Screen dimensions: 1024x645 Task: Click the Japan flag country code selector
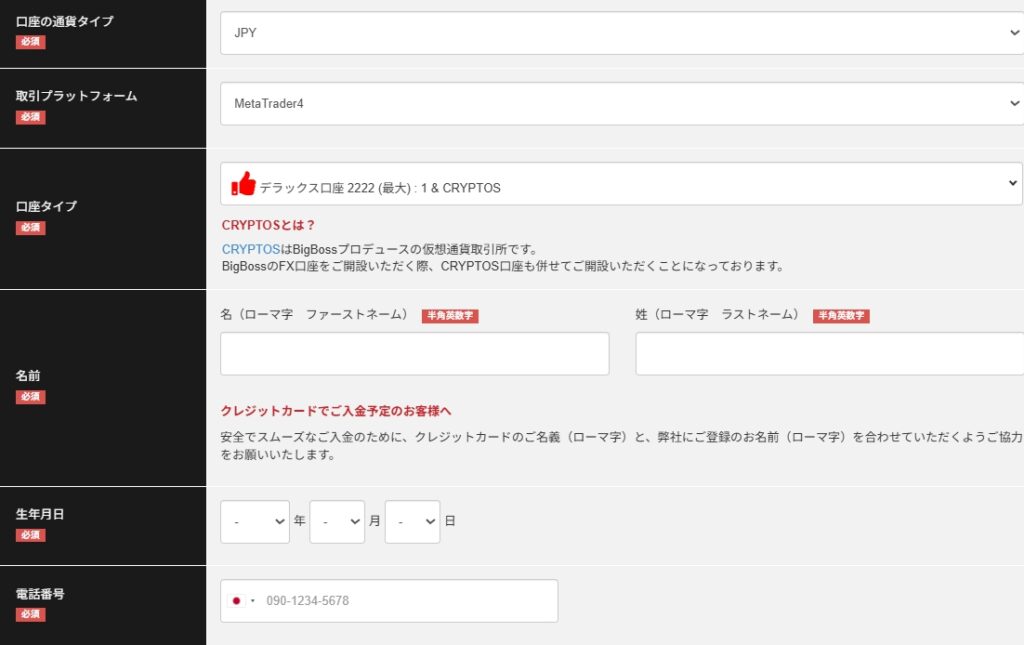(242, 601)
